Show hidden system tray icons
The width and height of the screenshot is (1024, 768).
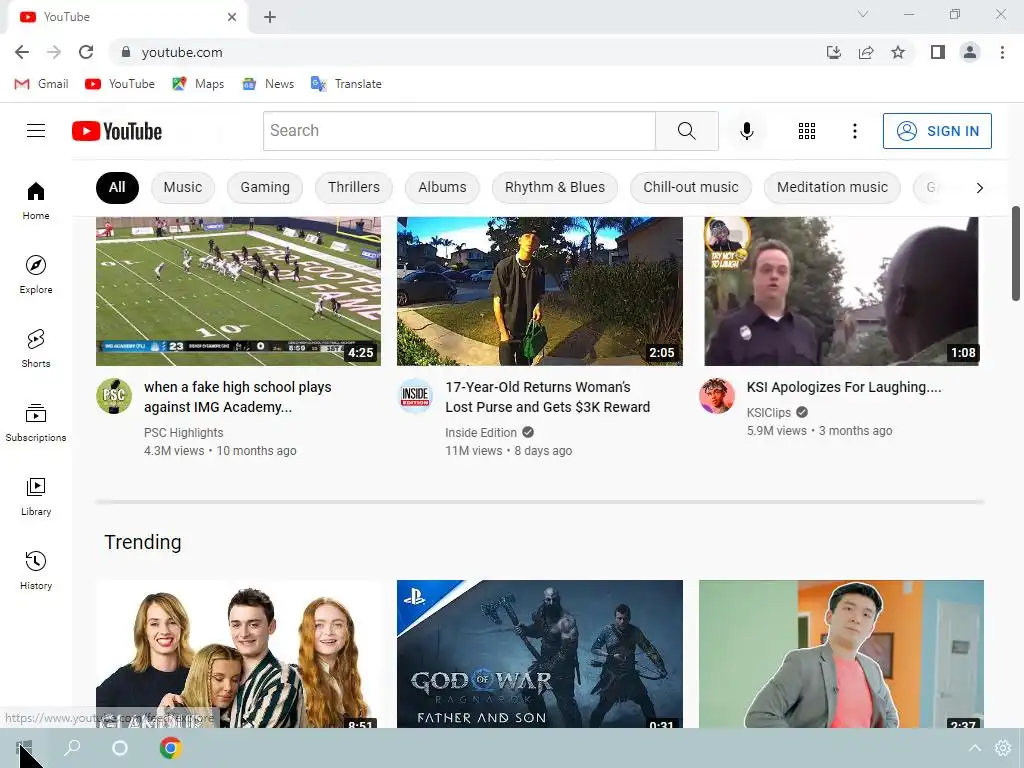tap(974, 748)
